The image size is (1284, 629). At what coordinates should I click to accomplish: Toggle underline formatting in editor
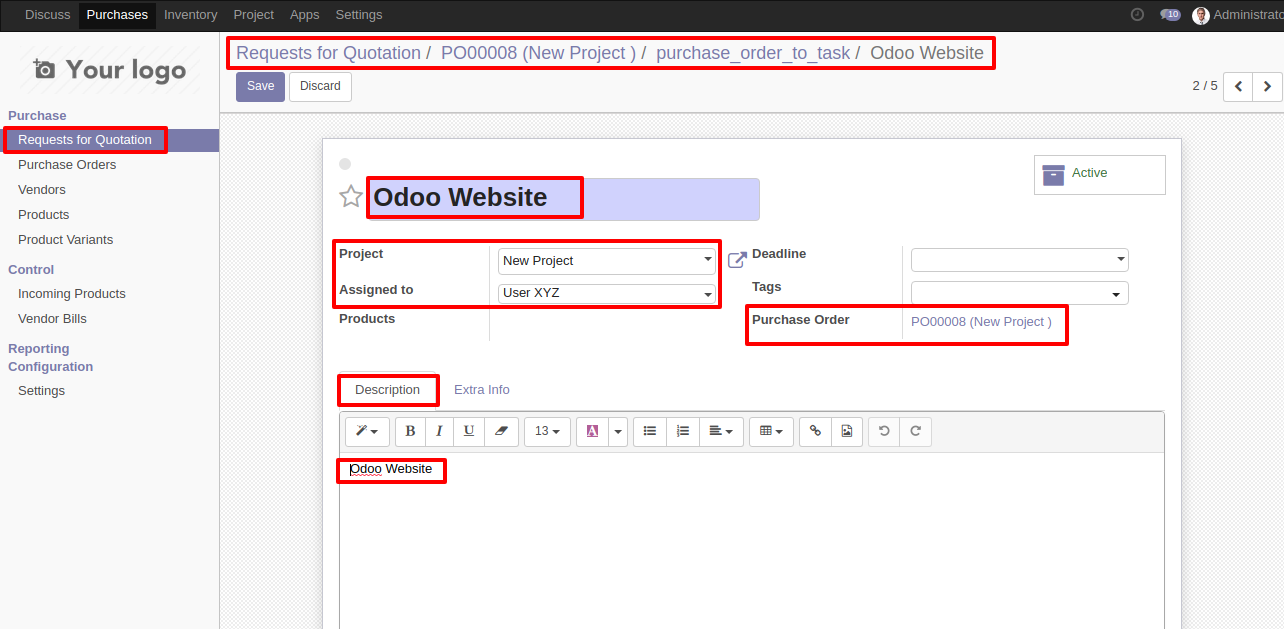pyautogui.click(x=469, y=431)
